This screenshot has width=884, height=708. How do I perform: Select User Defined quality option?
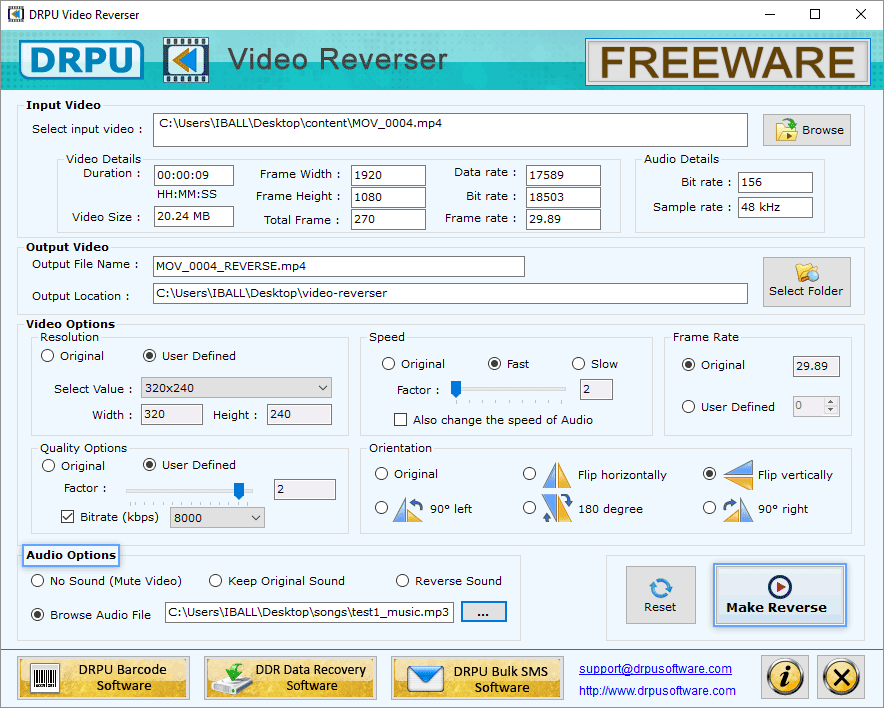click(149, 464)
